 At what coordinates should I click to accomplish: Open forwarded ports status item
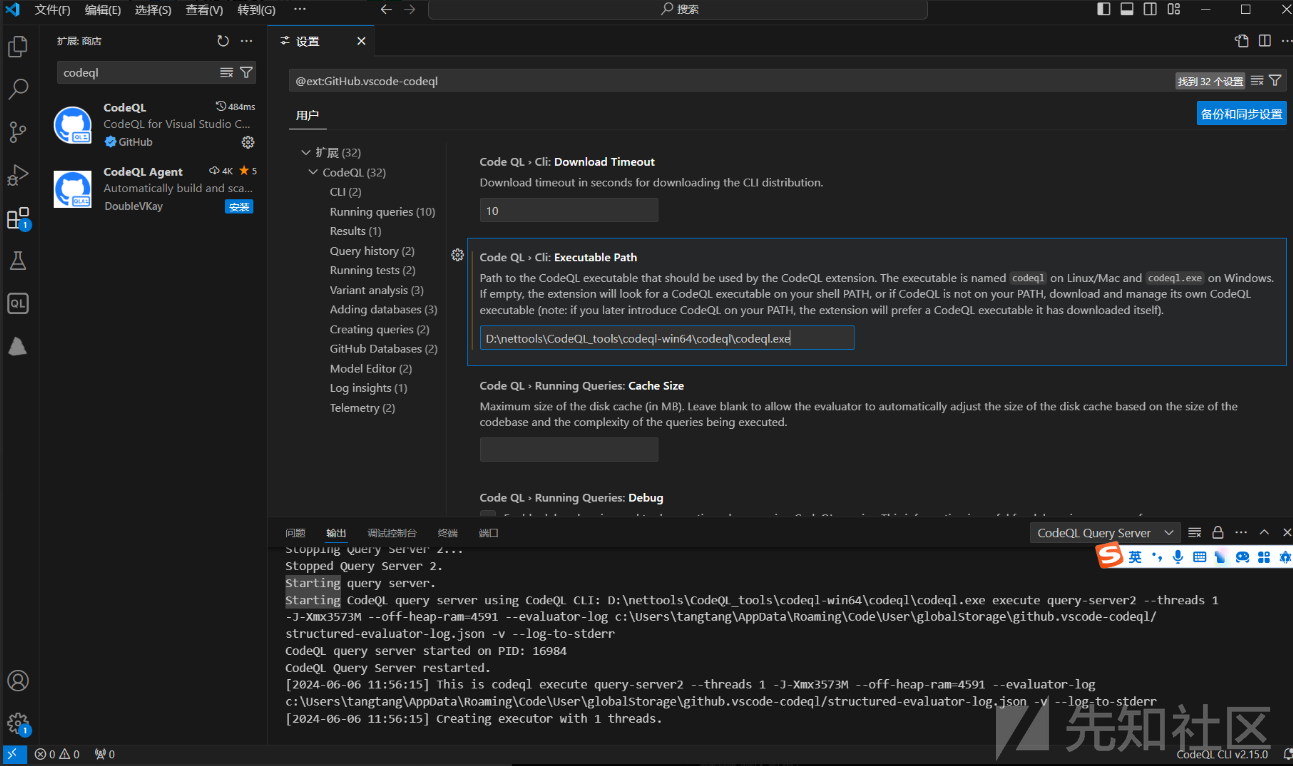[x=104, y=754]
